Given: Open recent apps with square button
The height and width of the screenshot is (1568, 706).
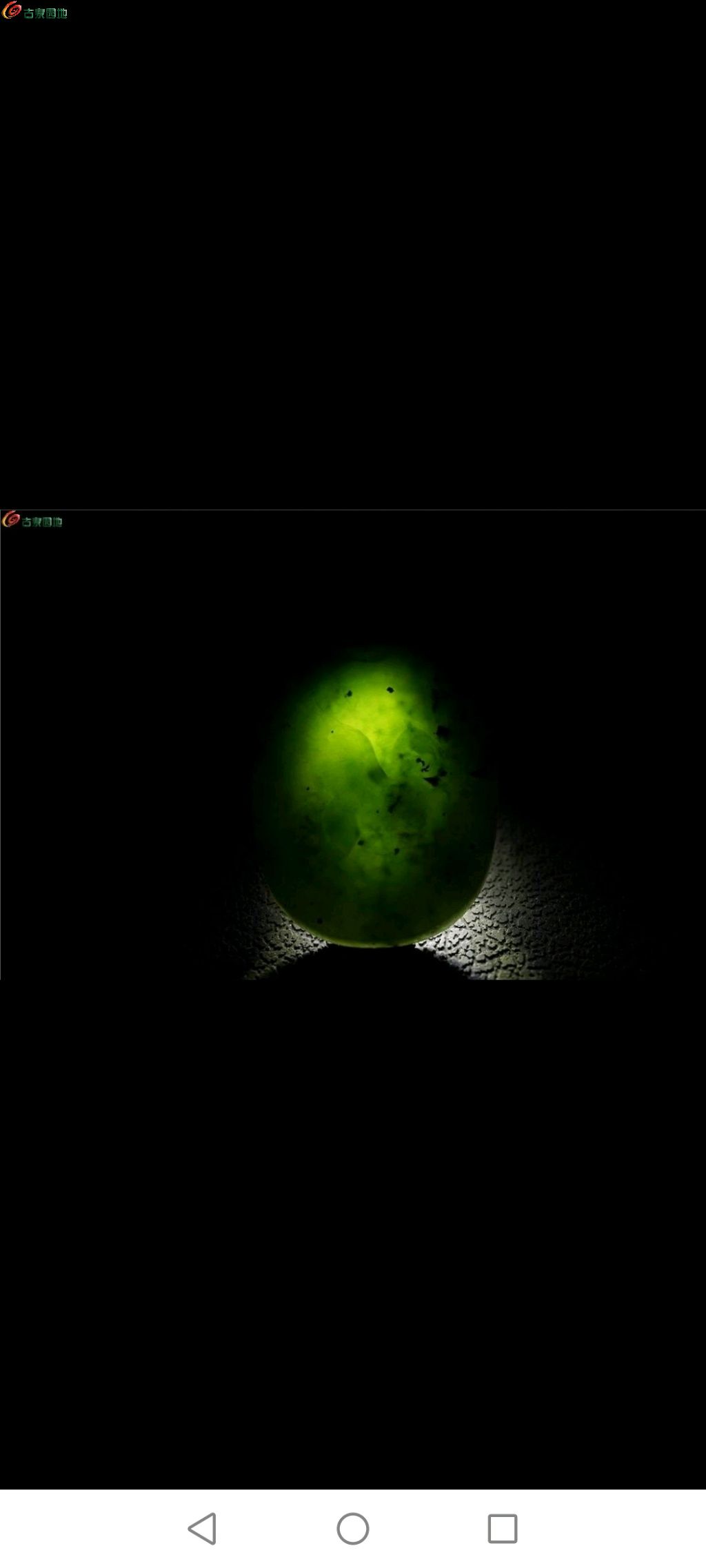Looking at the screenshot, I should (x=503, y=1528).
